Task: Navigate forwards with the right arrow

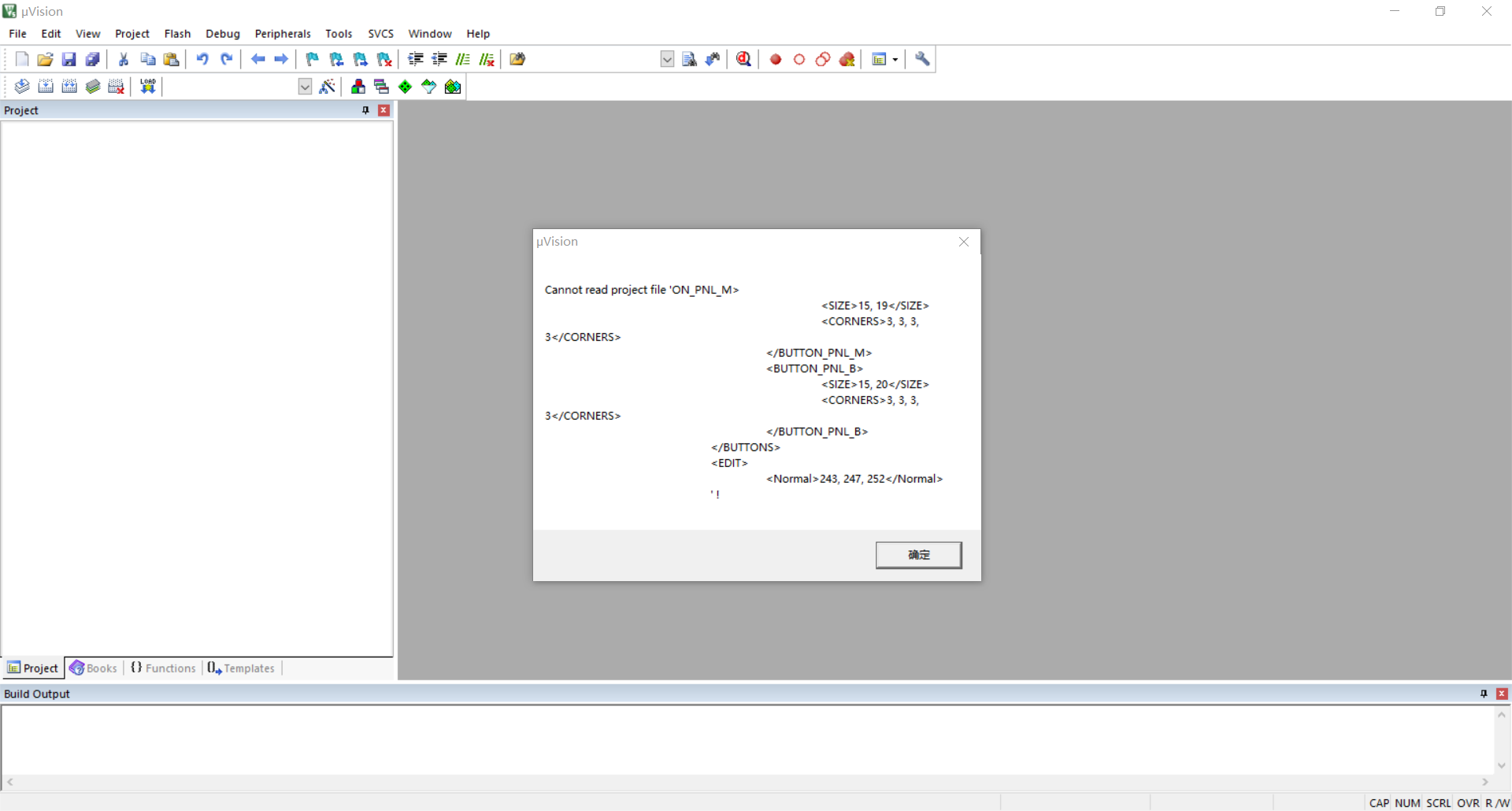Action: click(281, 59)
